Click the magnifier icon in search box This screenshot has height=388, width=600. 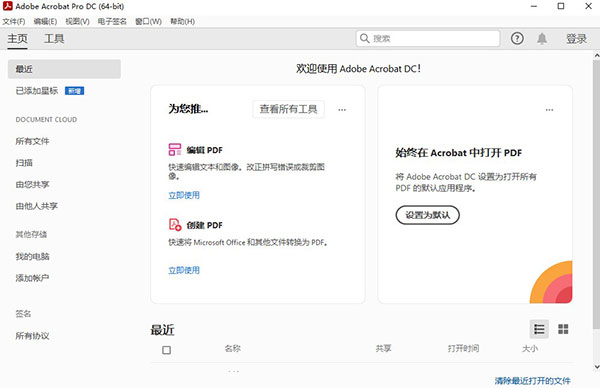365,38
